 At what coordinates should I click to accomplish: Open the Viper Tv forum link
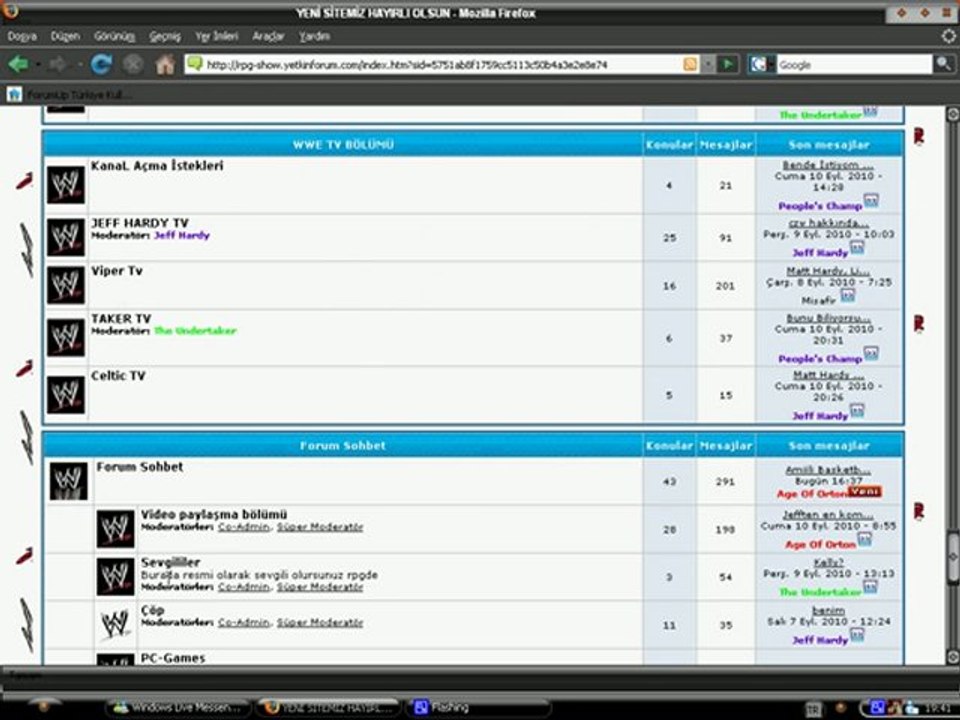116,271
